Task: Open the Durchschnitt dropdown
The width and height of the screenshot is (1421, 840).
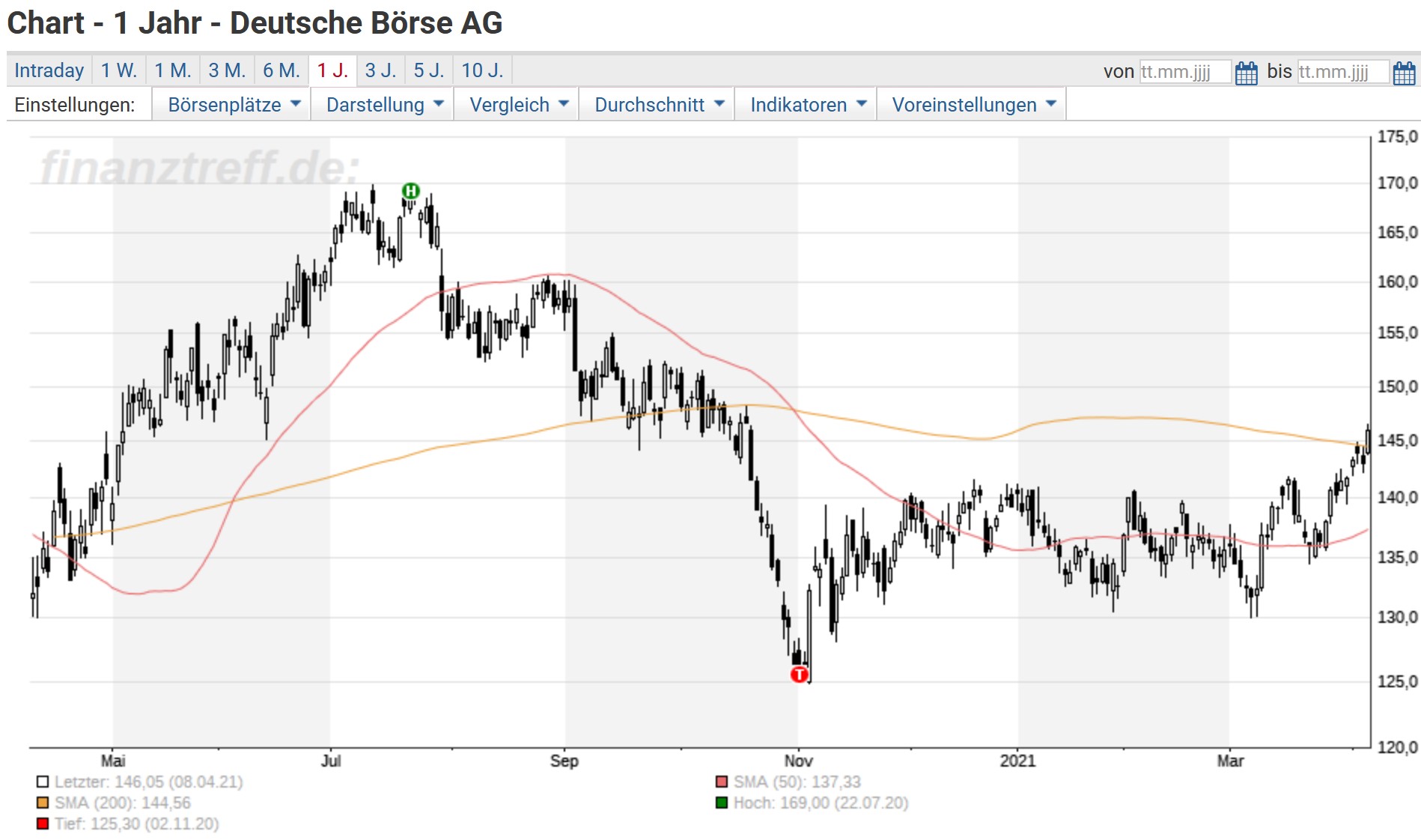Action: pos(657,105)
